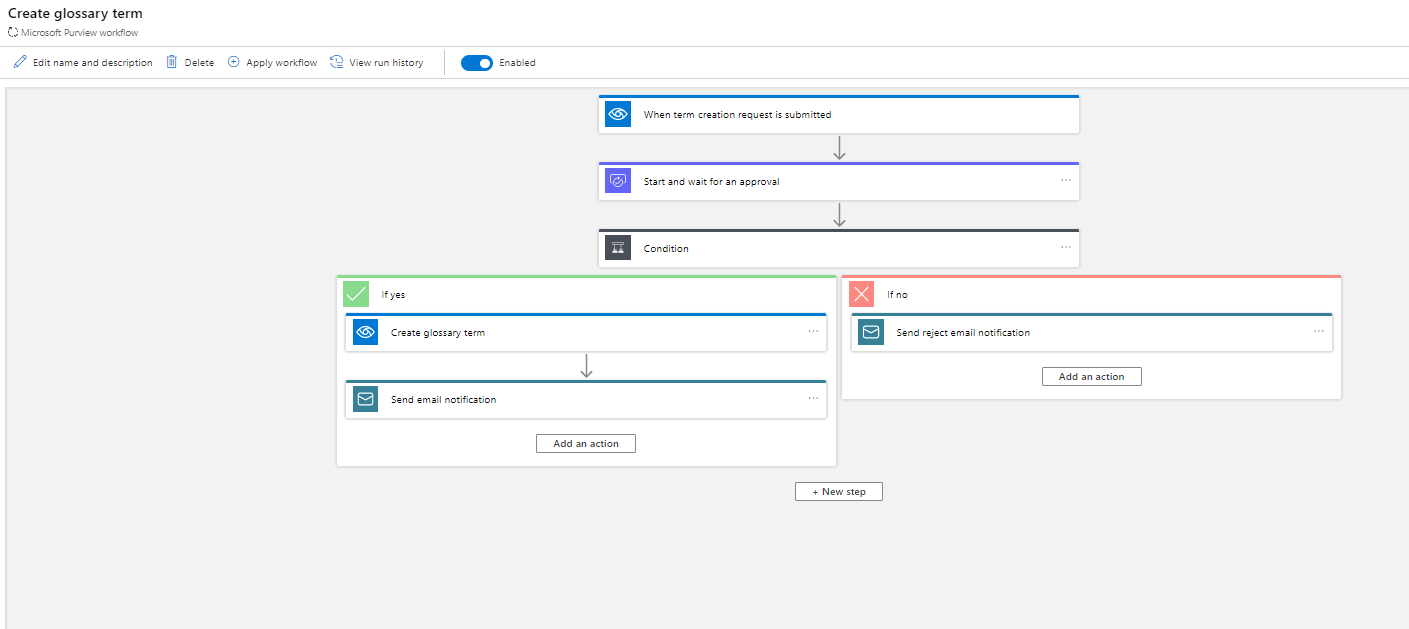The width and height of the screenshot is (1409, 629).
Task: Click the Microsoft Purview workflow subtitle text
Action: coord(80,33)
